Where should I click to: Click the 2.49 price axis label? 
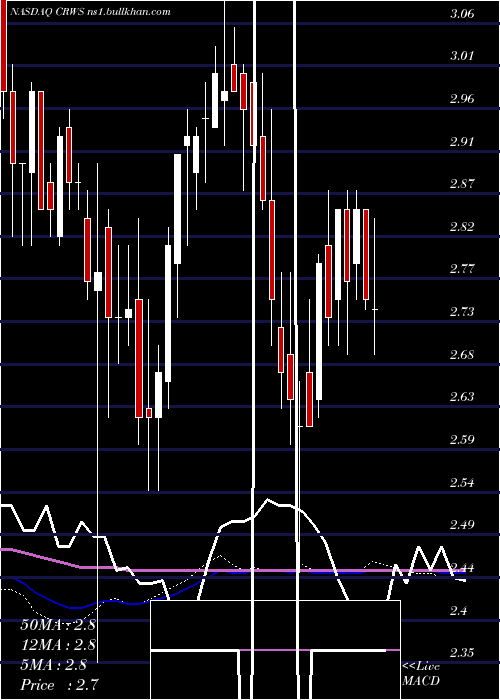462,525
